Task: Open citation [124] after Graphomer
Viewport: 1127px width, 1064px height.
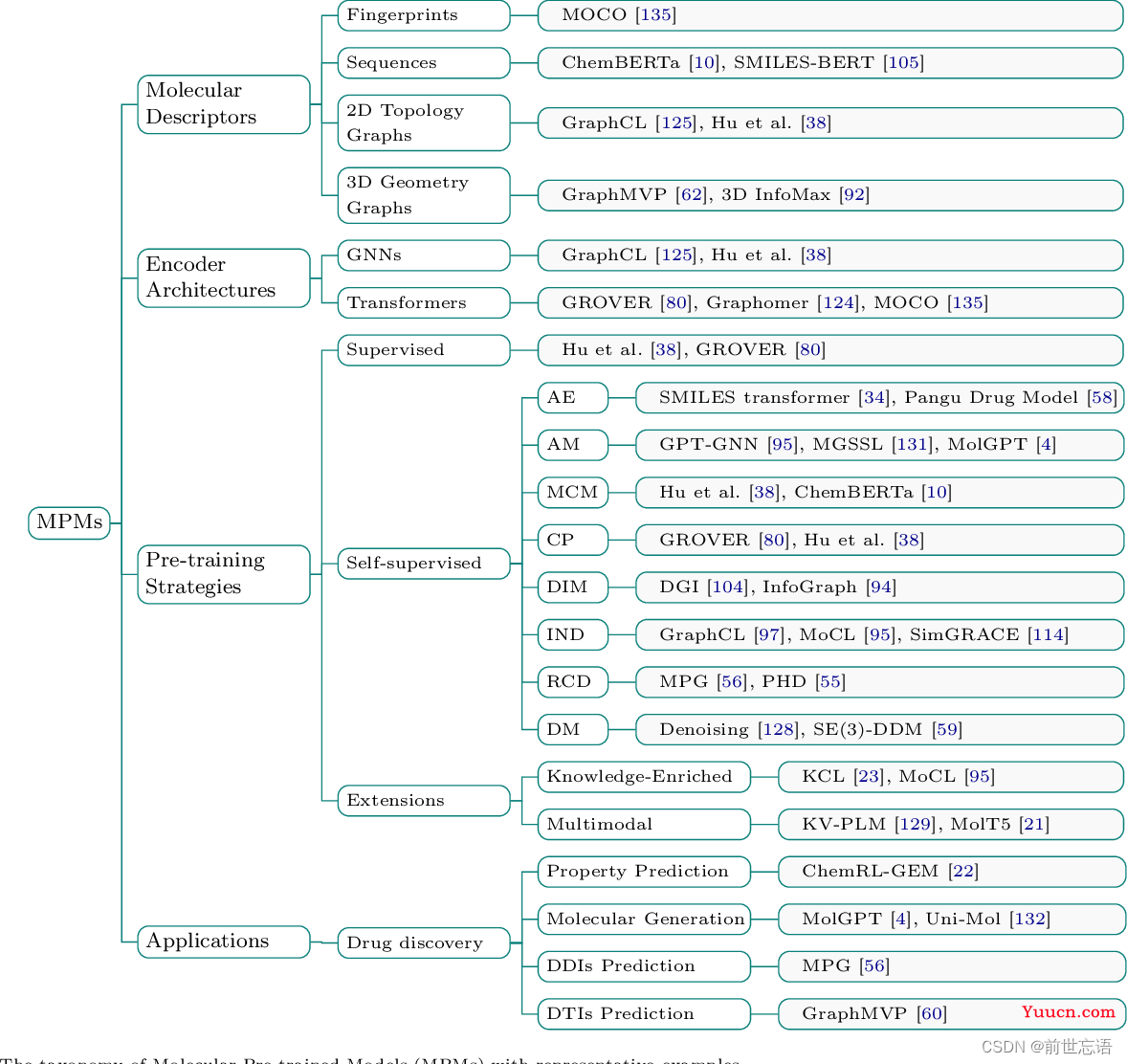Action: (838, 302)
